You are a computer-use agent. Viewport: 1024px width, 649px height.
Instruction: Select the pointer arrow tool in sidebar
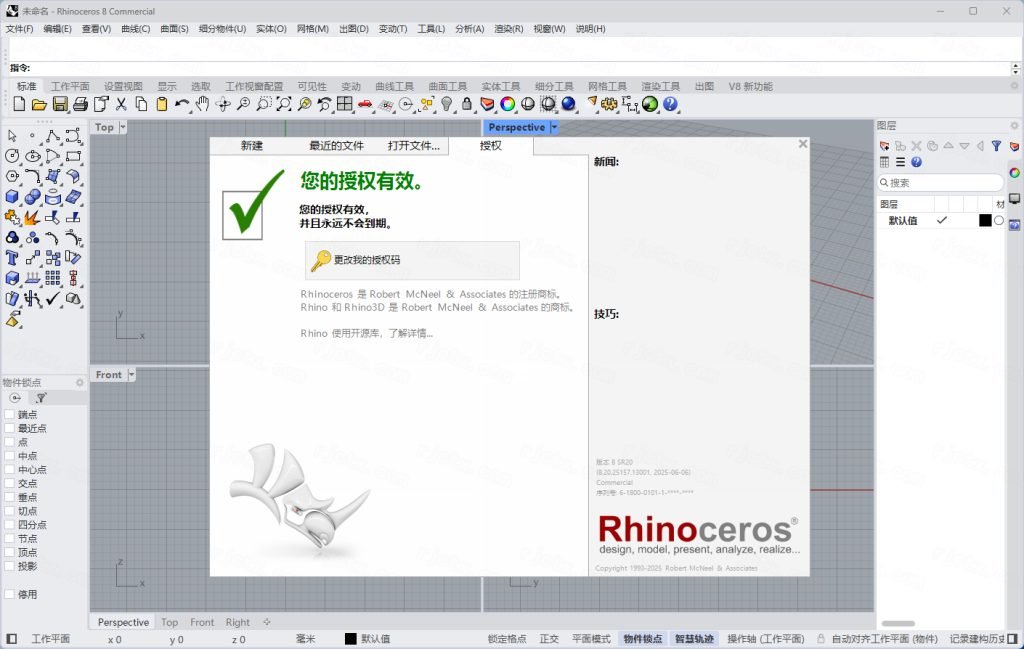[x=12, y=136]
